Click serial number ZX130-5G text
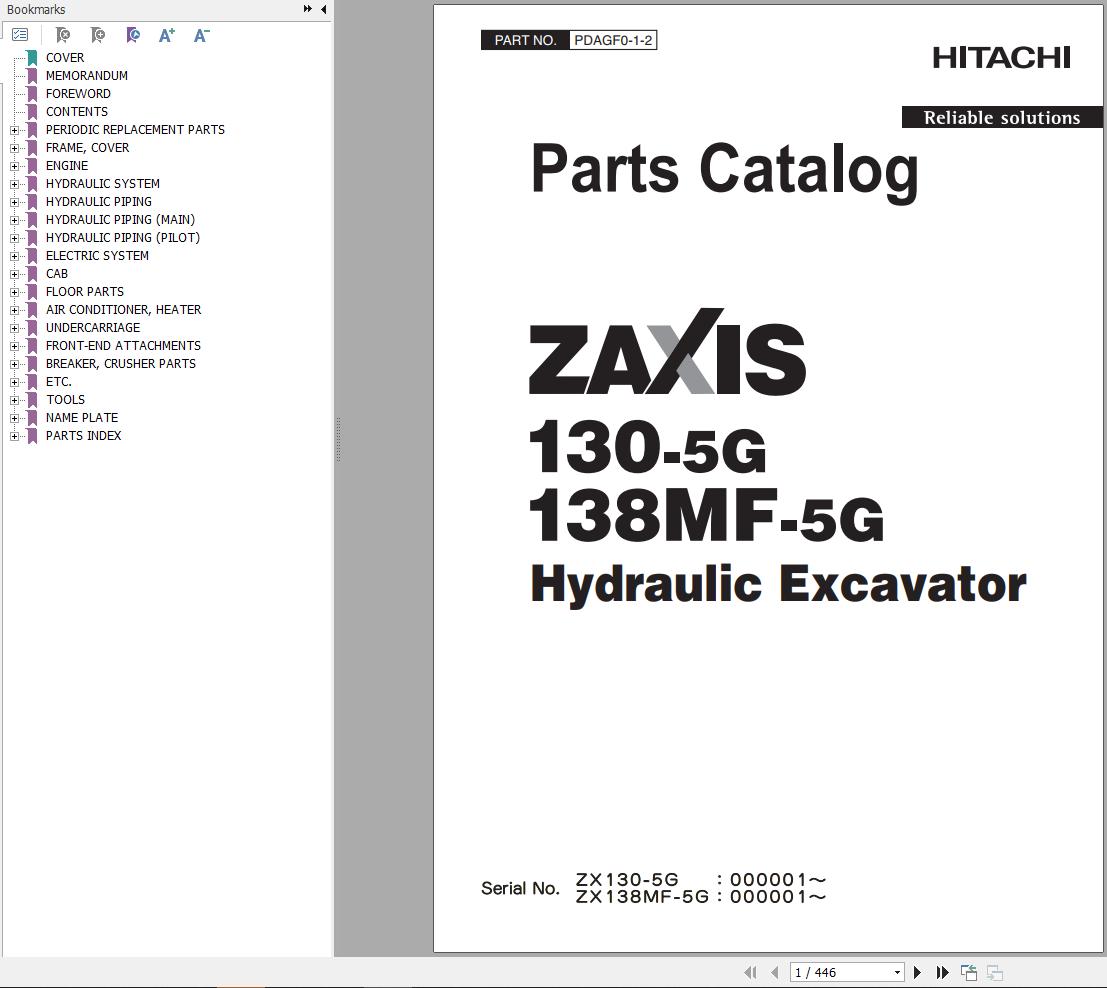The height and width of the screenshot is (988, 1107). click(x=627, y=880)
